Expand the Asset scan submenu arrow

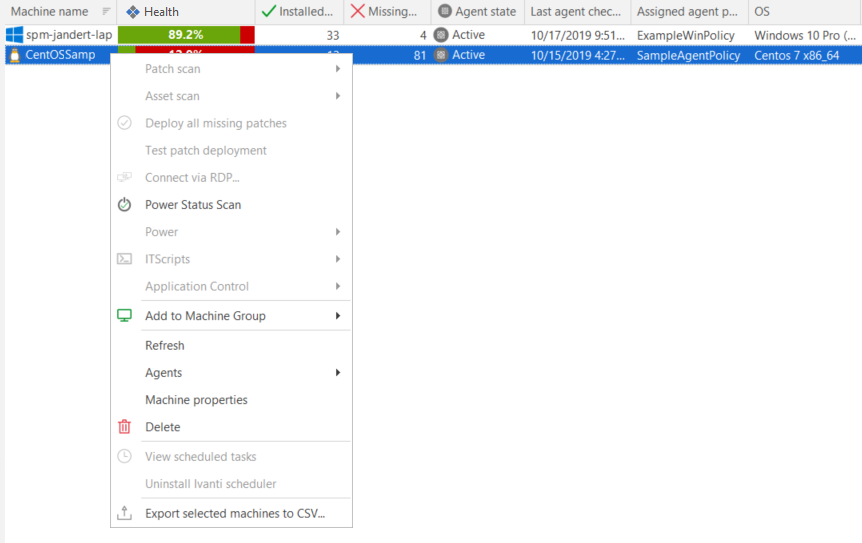click(338, 96)
